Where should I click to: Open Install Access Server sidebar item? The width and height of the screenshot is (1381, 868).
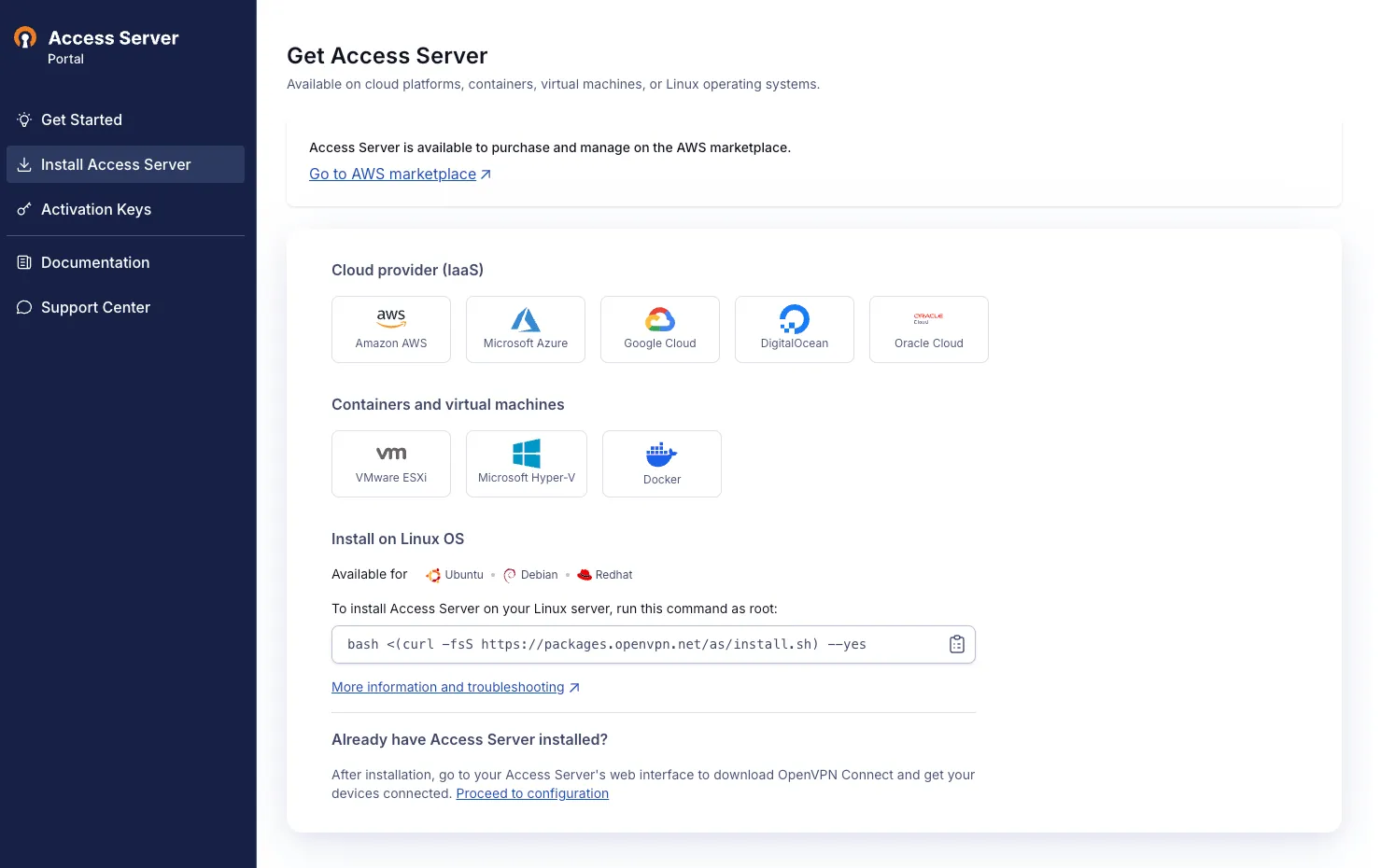pos(125,164)
